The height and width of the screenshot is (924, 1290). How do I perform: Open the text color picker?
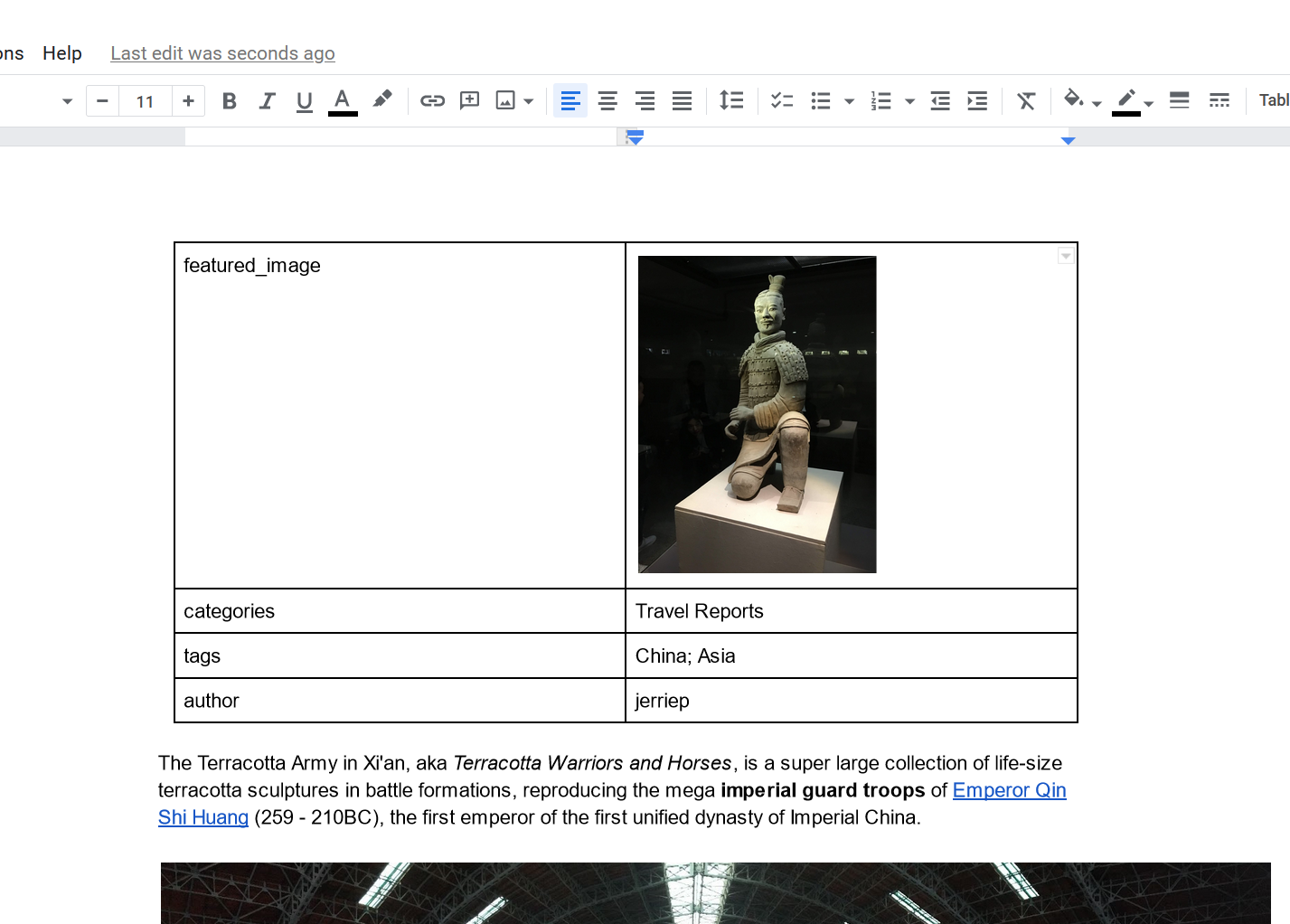pos(343,101)
